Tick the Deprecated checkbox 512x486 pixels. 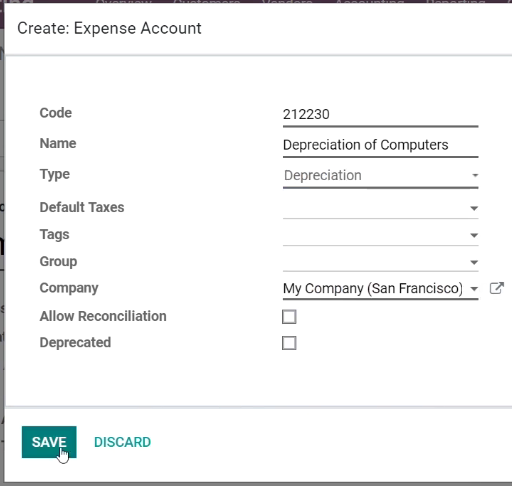pos(289,343)
